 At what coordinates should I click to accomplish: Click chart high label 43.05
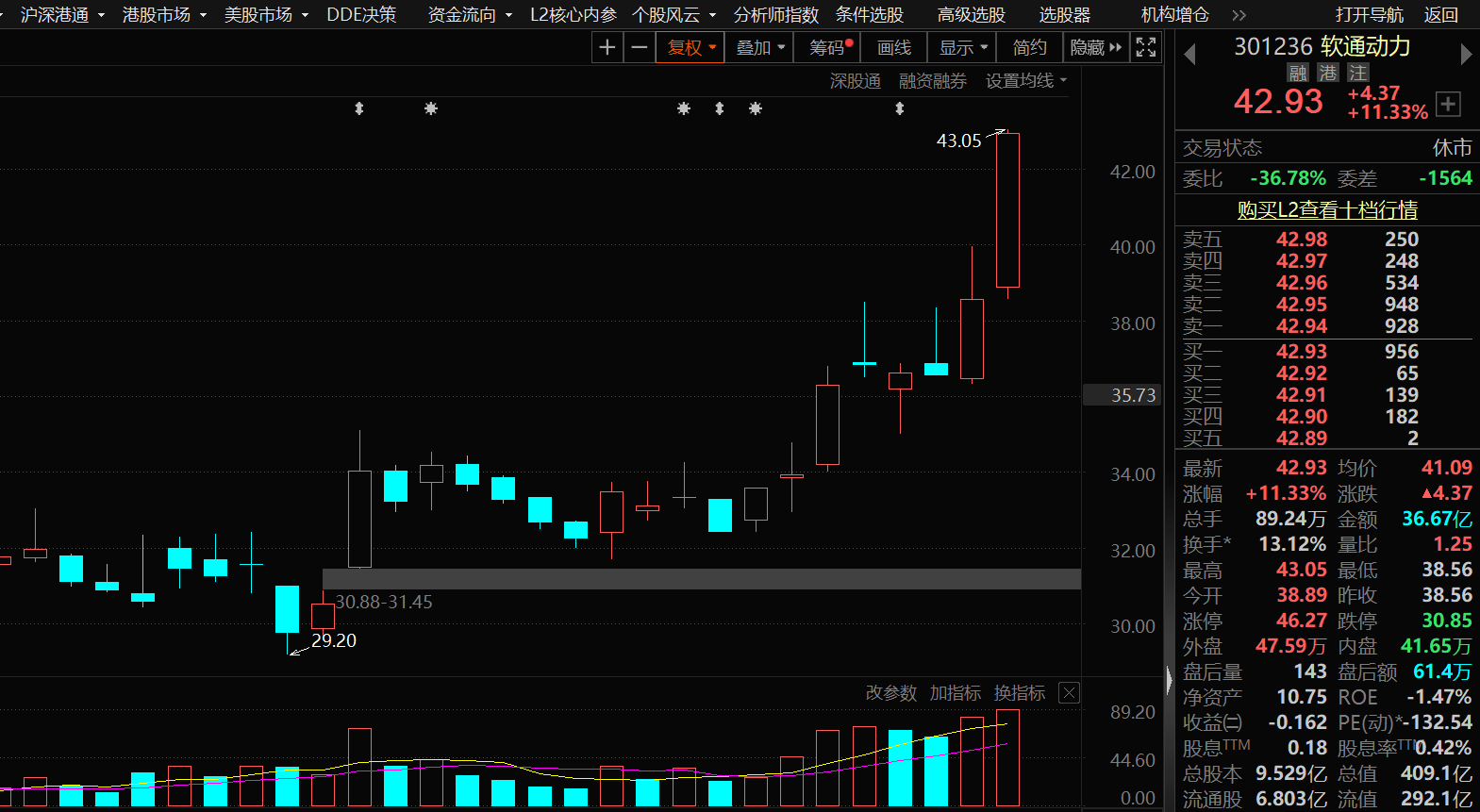coord(958,141)
